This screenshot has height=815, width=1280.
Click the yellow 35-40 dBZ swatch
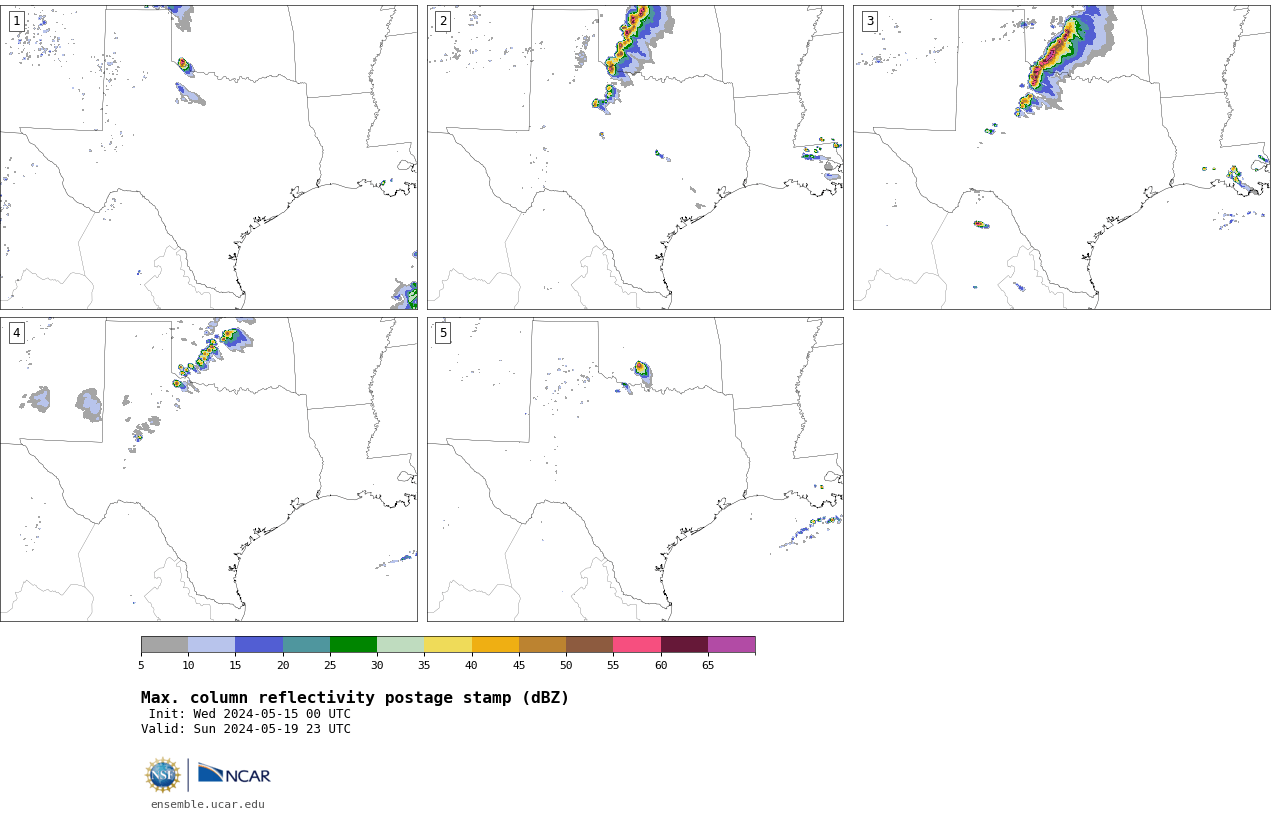click(448, 644)
